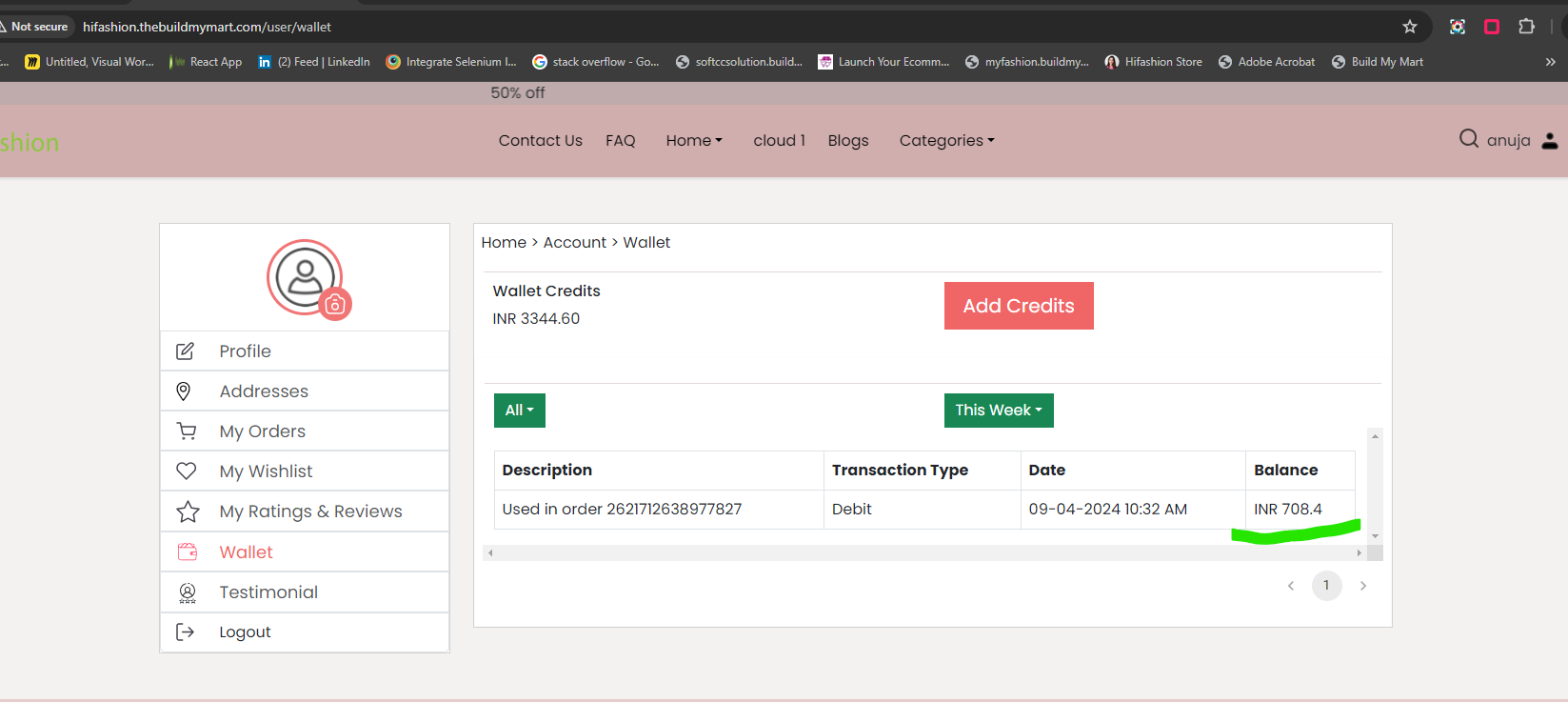Click the red square extension icon

(x=1492, y=27)
